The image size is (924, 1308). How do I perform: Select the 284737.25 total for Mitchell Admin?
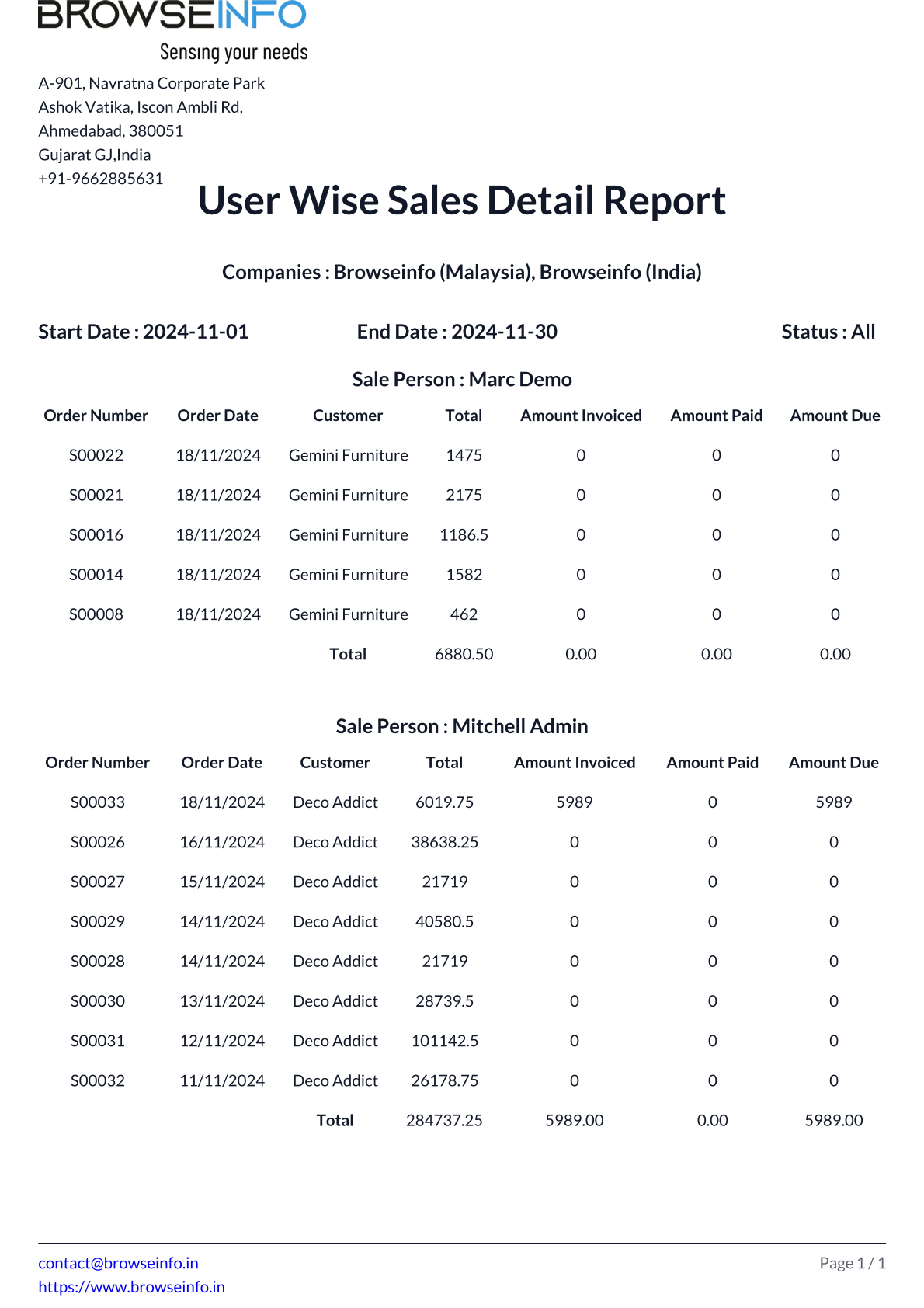[x=444, y=1120]
